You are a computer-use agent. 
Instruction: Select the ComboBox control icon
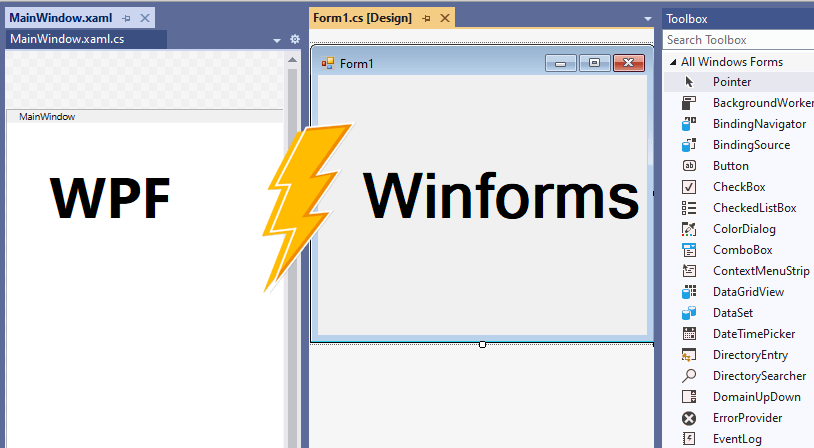pyautogui.click(x=689, y=250)
